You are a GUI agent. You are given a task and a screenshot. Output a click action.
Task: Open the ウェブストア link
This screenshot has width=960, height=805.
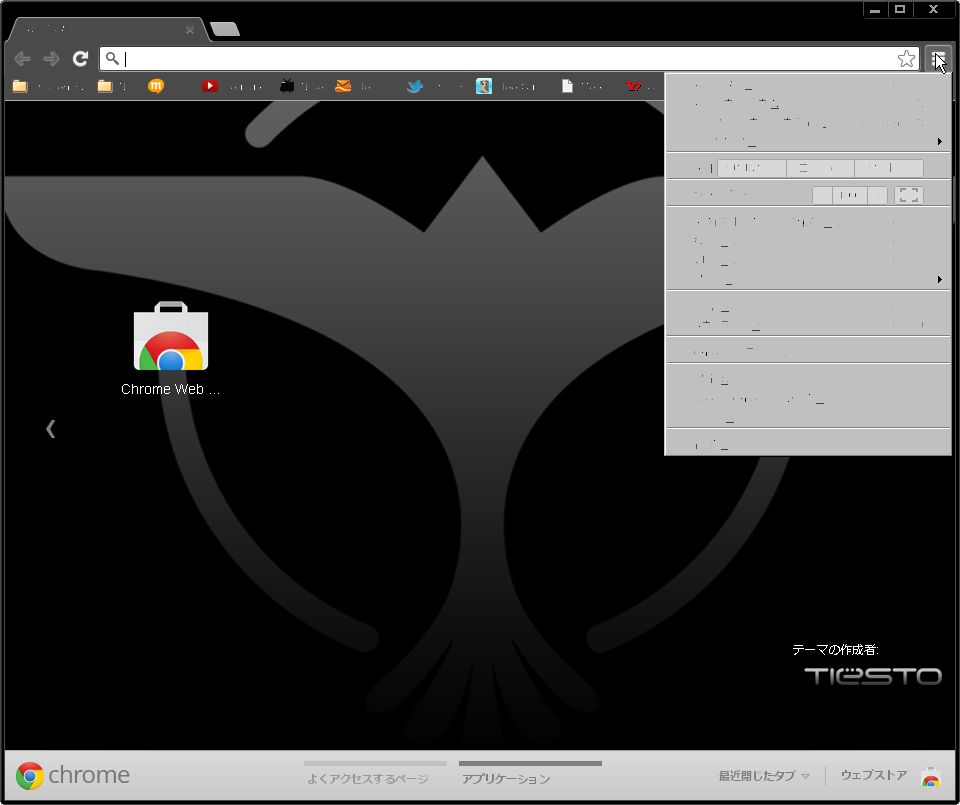pos(872,775)
